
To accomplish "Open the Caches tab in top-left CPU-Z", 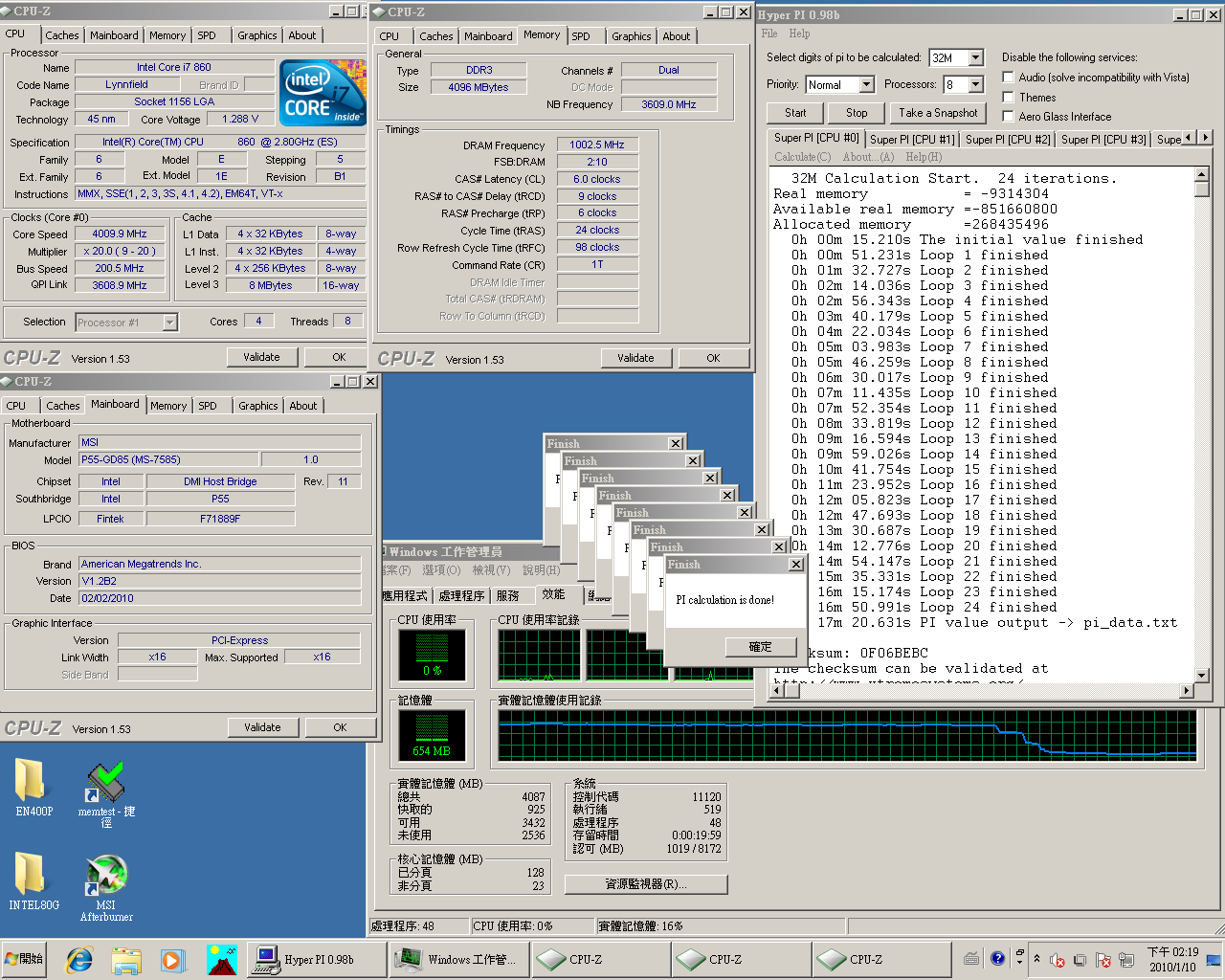I will pyautogui.click(x=62, y=35).
